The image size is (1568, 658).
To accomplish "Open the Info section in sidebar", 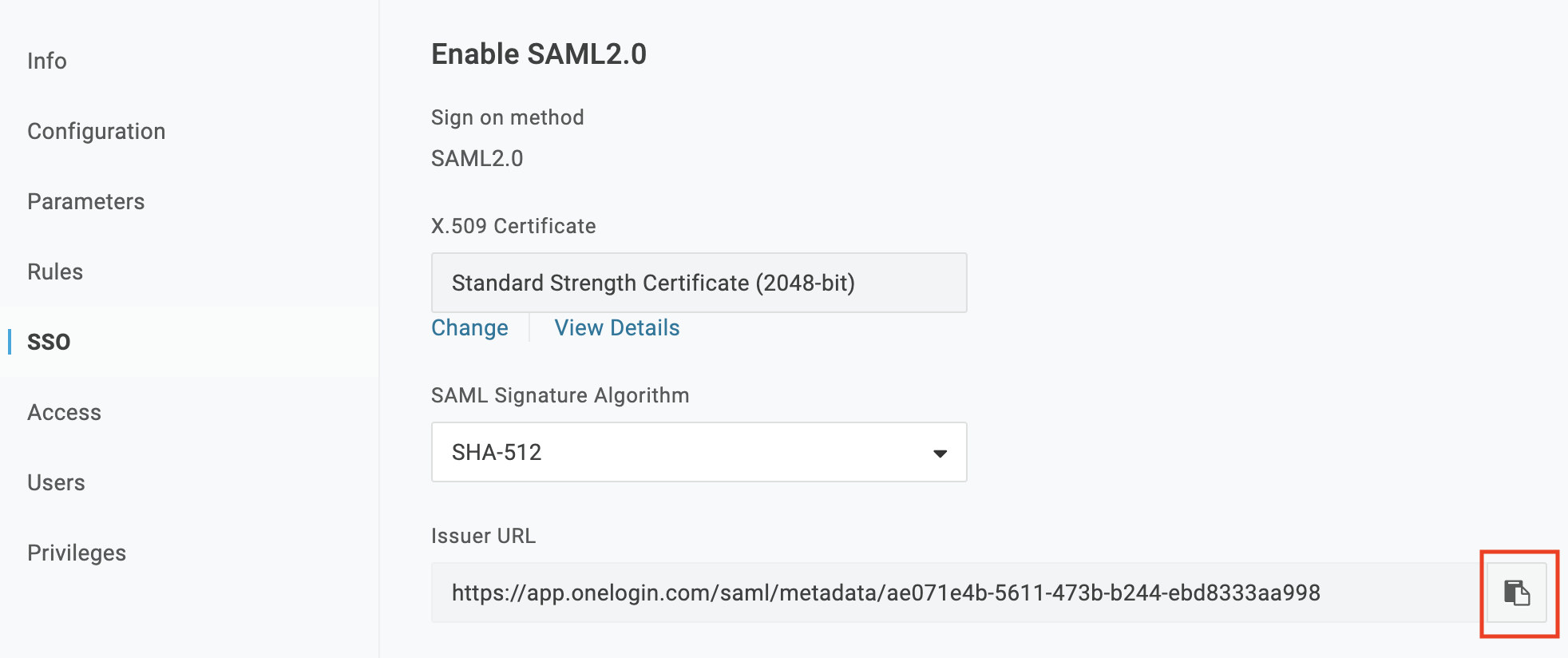I will point(47,61).
